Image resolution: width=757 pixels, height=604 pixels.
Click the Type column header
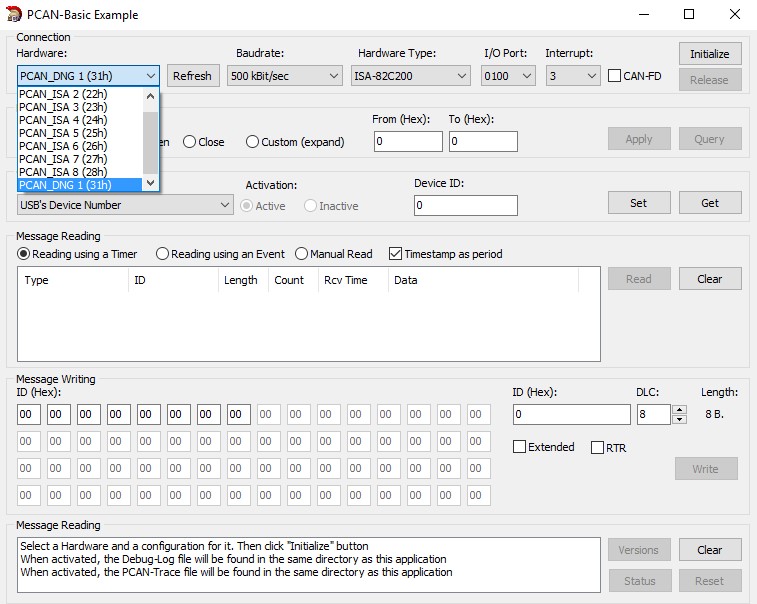tap(73, 280)
